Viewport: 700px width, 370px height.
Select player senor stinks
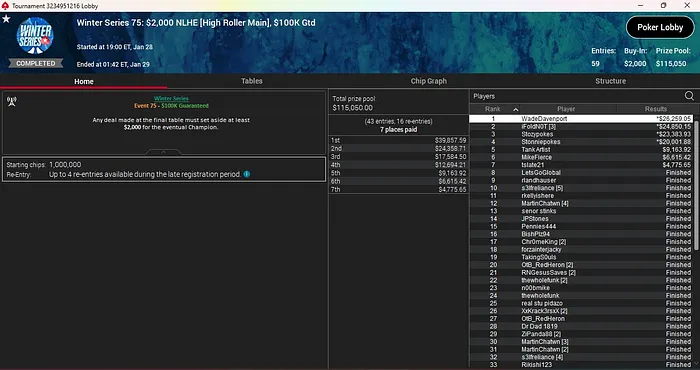point(581,211)
